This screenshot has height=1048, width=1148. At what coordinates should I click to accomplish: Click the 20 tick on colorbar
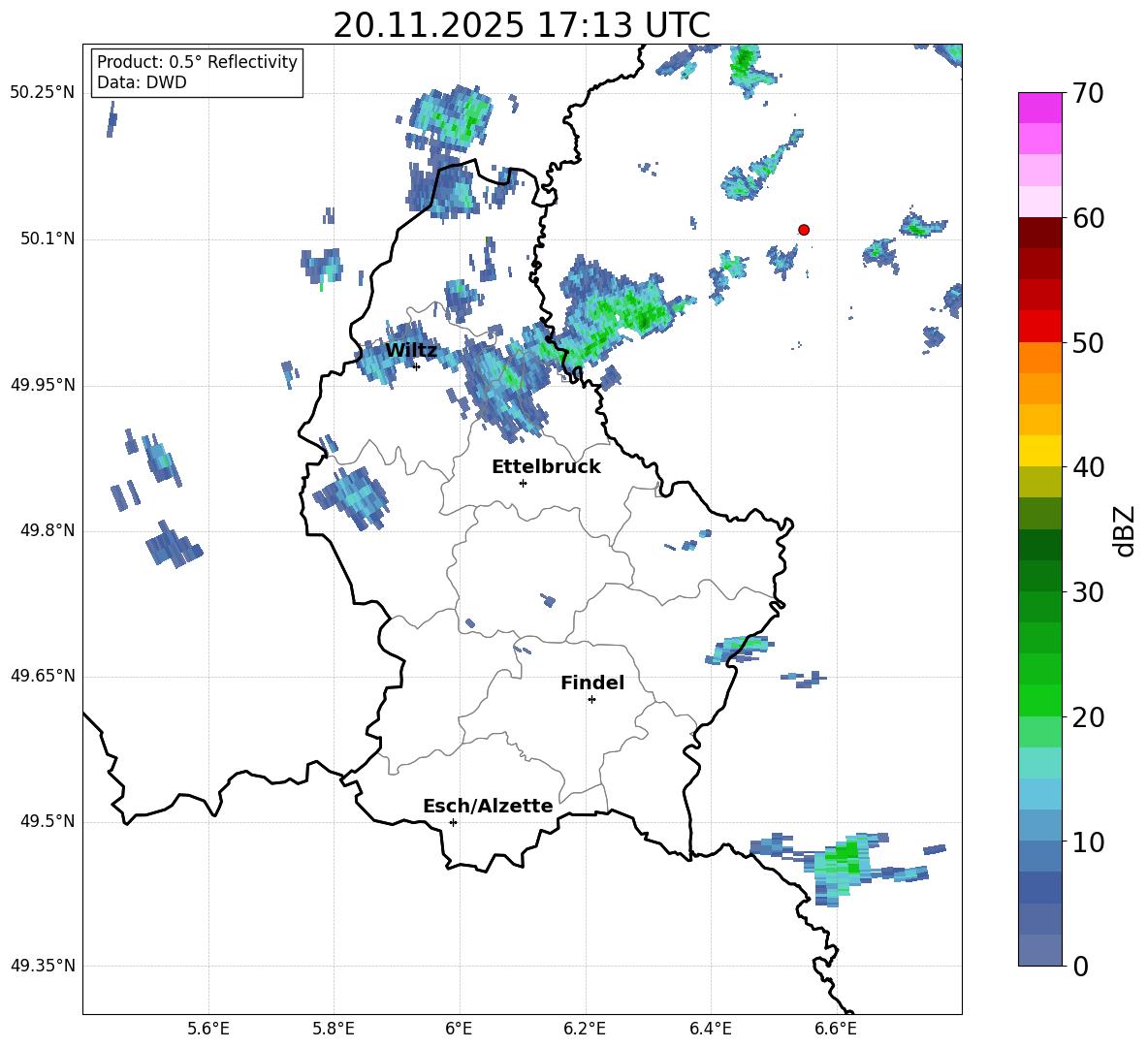(1088, 717)
